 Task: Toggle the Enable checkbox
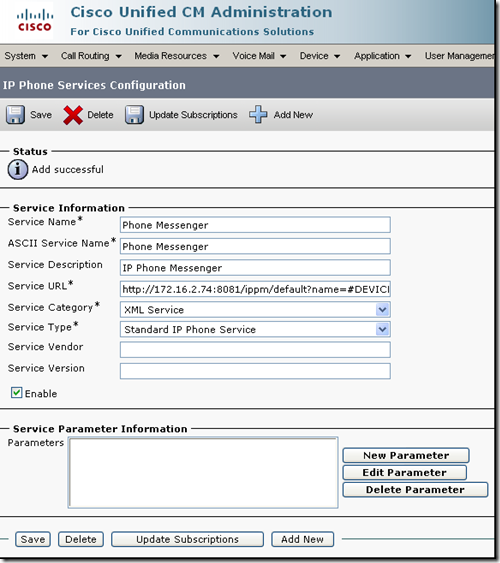click(x=17, y=392)
